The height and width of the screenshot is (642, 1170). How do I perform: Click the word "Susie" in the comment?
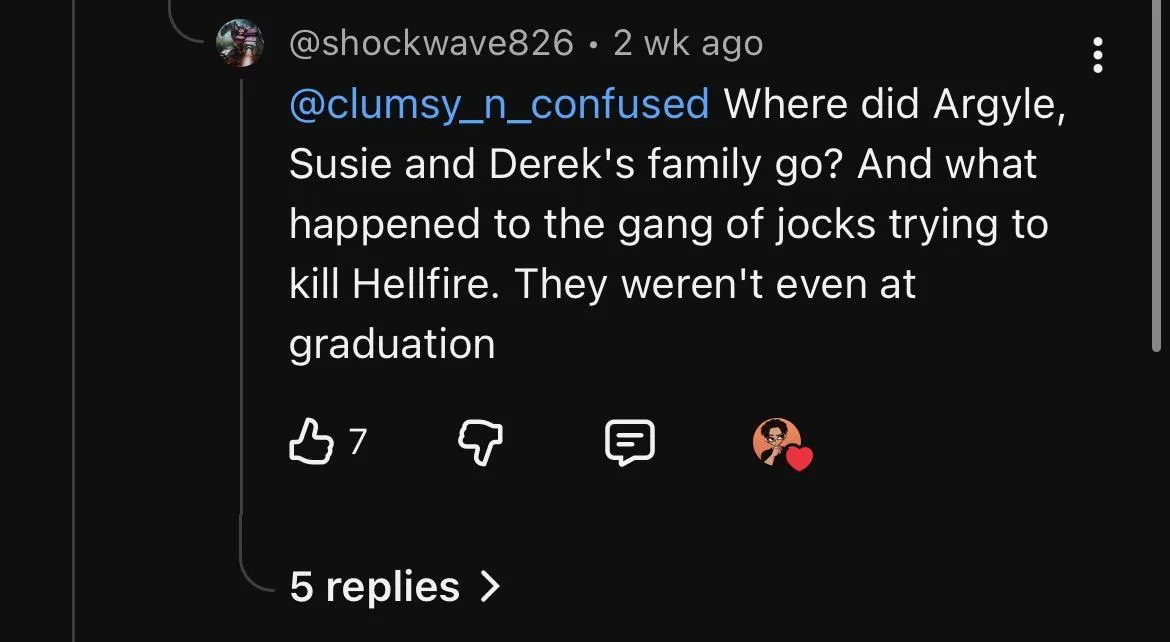click(x=340, y=164)
